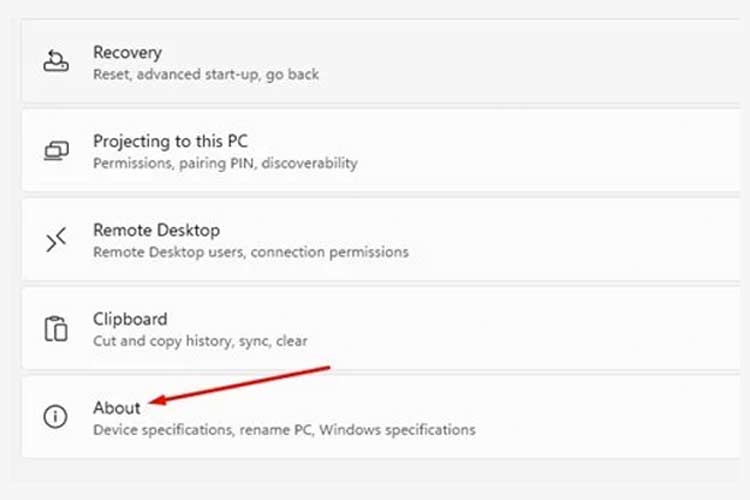Click 'Permissions, pairing PIN, discoverability' description
This screenshot has height=500, width=750.
coord(225,163)
